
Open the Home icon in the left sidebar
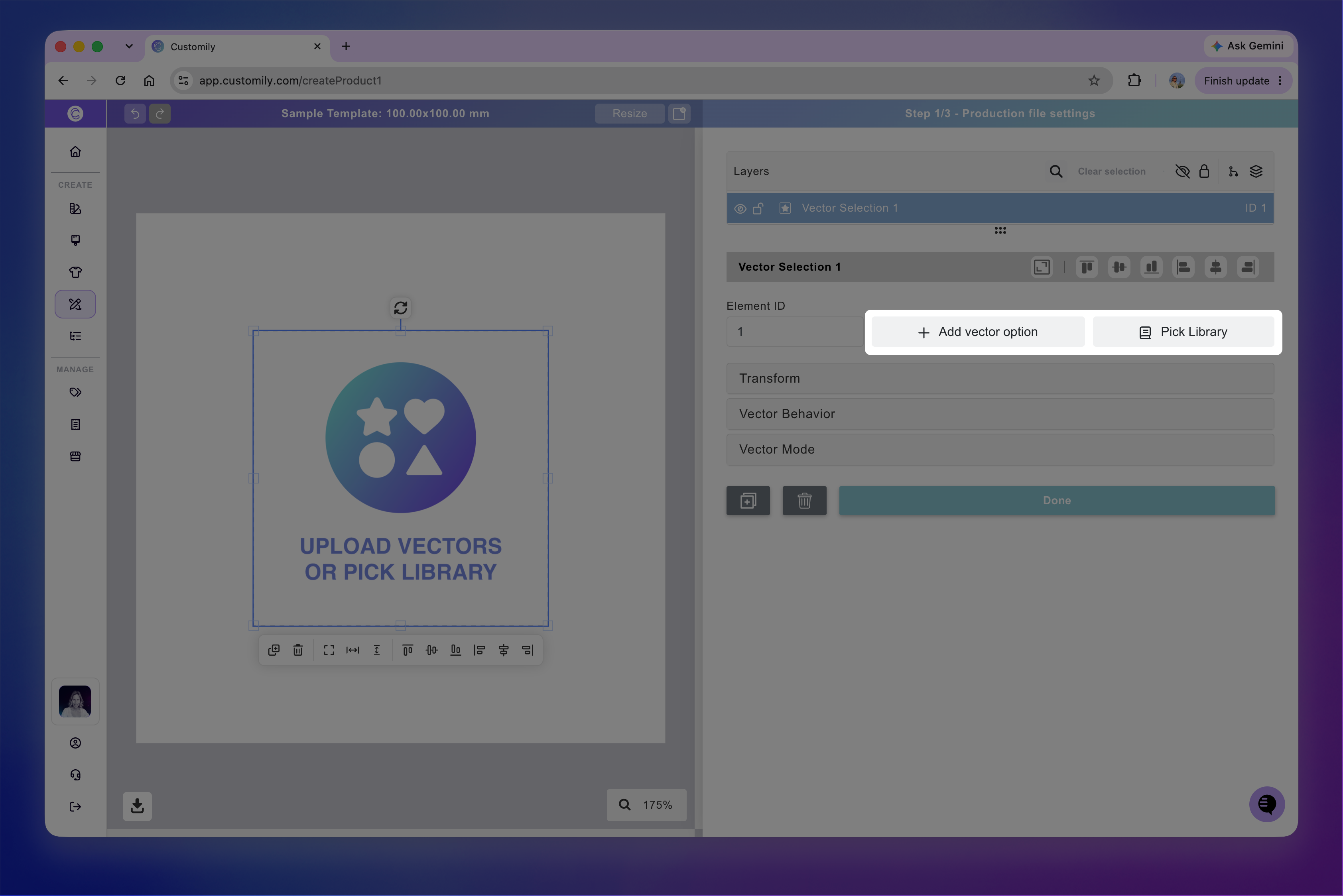pyautogui.click(x=75, y=151)
